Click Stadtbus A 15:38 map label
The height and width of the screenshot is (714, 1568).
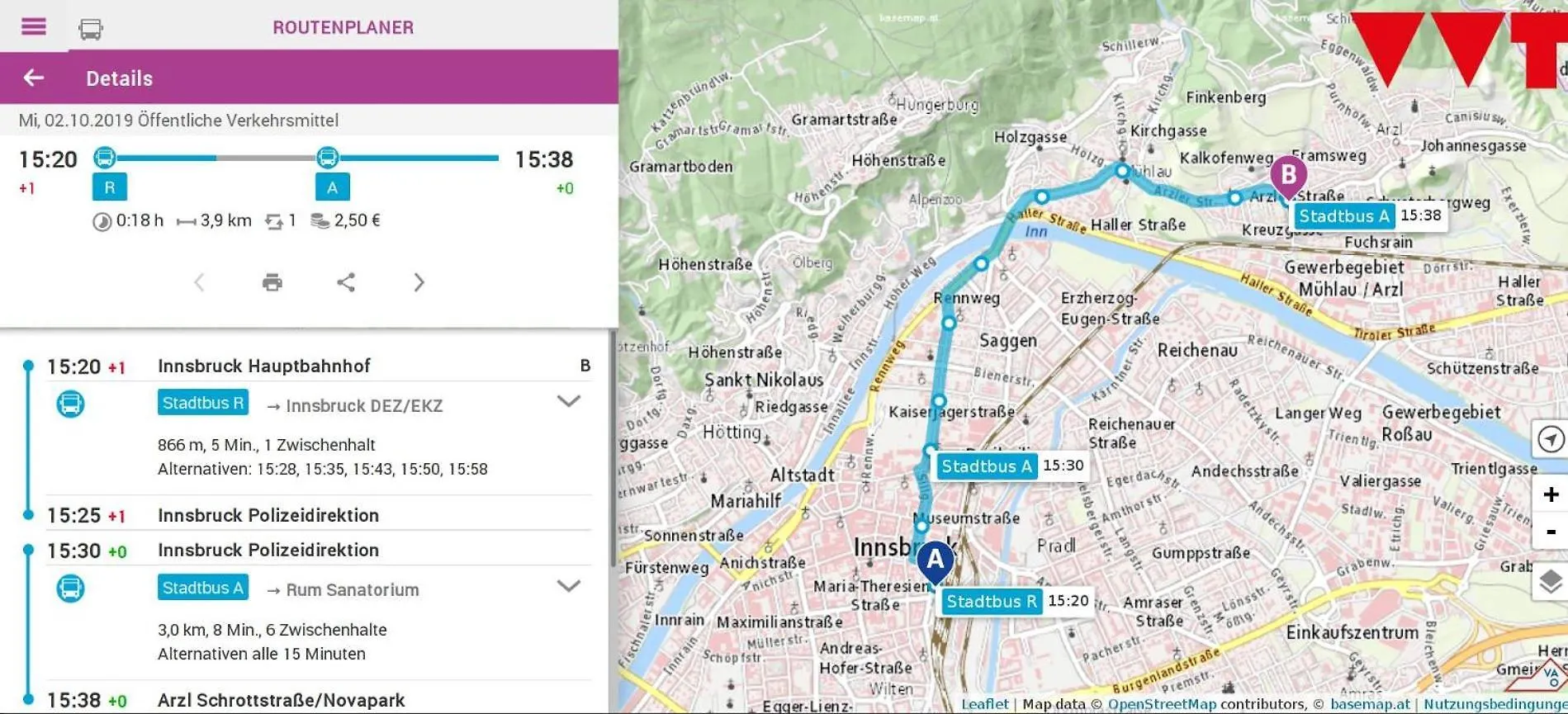[x=1370, y=216]
